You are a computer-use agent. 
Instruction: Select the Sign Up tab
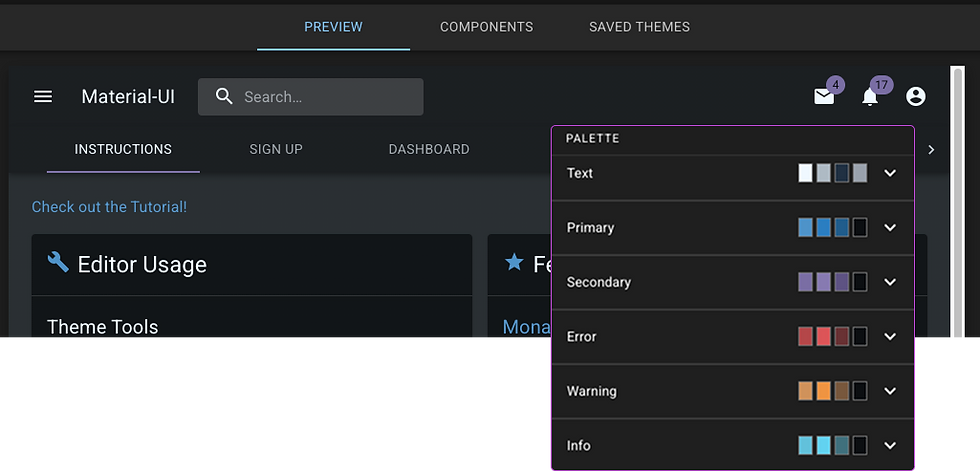(276, 149)
